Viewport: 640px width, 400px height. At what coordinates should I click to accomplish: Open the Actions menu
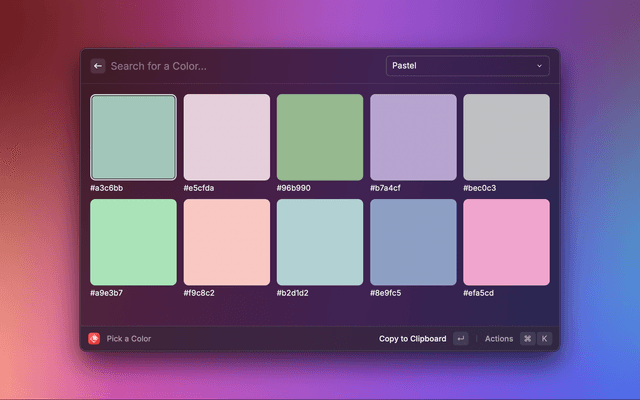[498, 339]
